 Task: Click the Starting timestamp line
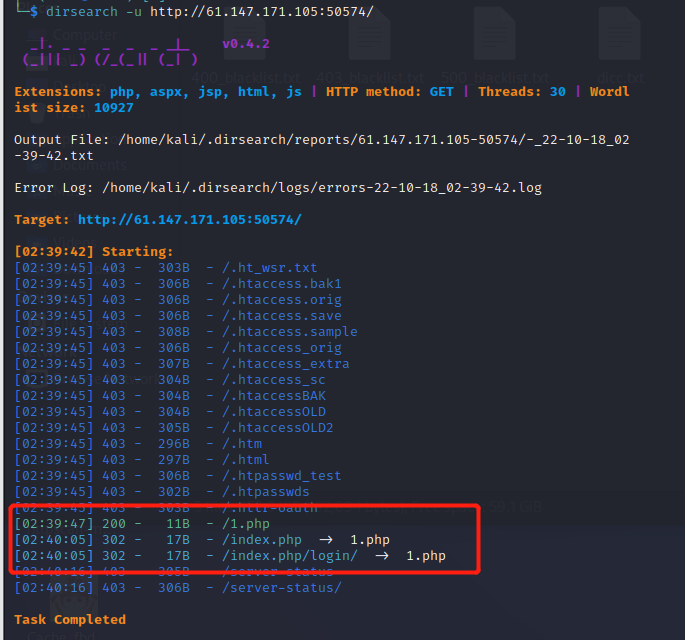pos(94,251)
